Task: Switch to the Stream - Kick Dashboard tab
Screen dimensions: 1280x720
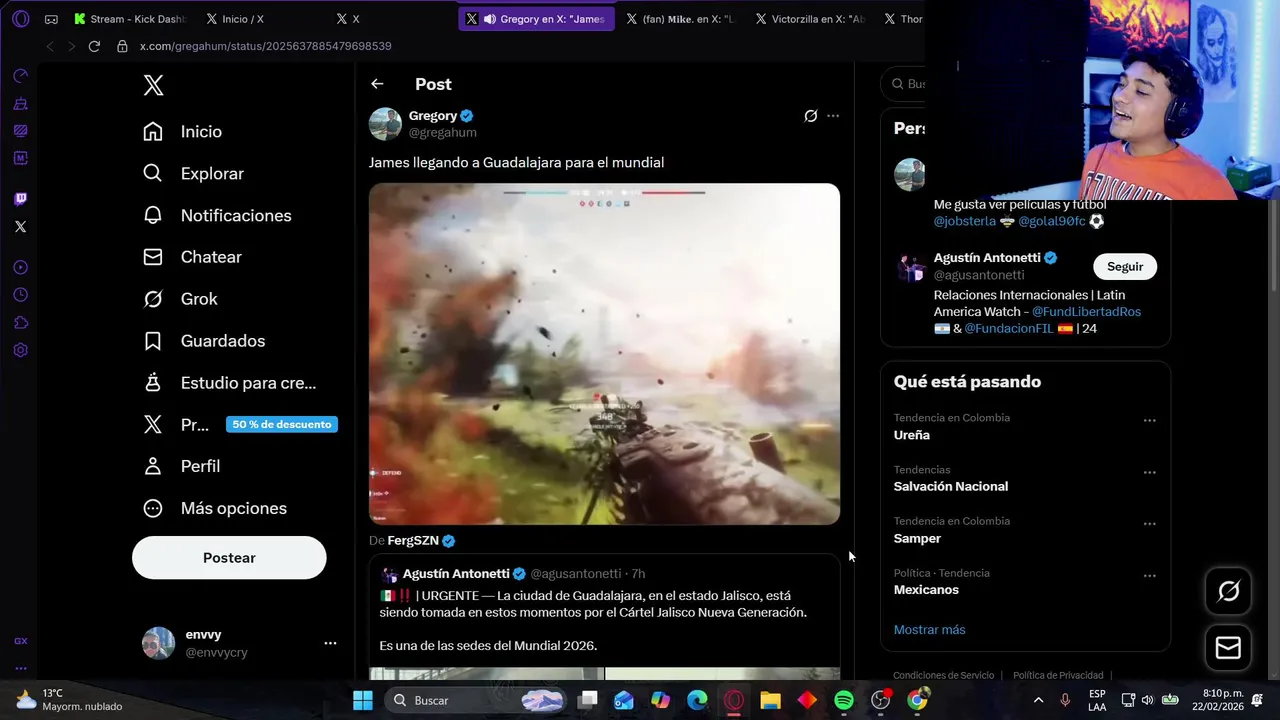Action: coord(130,19)
